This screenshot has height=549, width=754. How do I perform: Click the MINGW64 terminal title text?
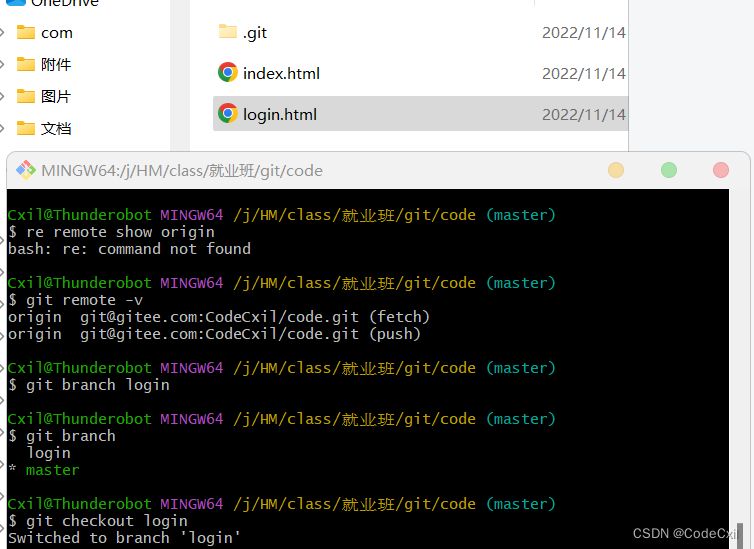(x=182, y=171)
